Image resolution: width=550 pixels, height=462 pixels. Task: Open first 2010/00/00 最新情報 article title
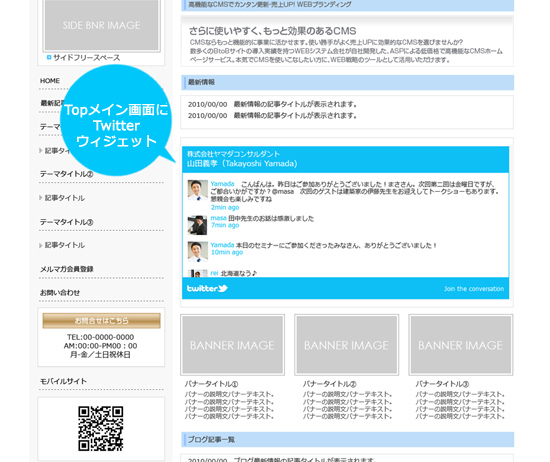[x=295, y=104]
